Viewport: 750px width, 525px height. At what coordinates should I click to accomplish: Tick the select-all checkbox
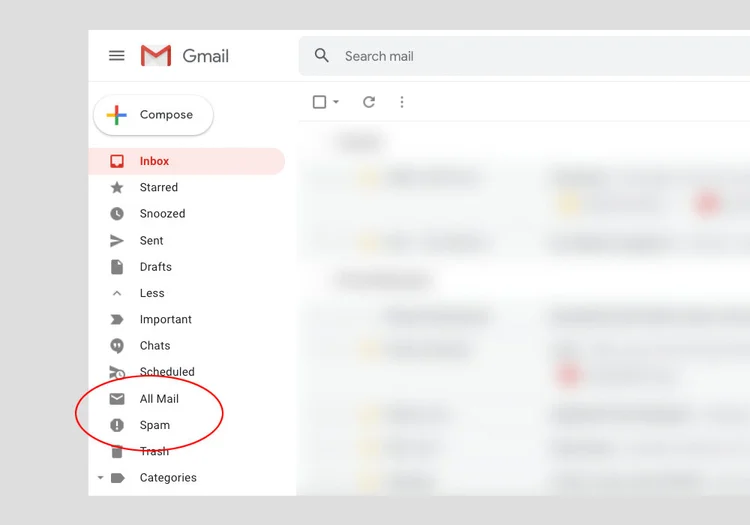(319, 102)
